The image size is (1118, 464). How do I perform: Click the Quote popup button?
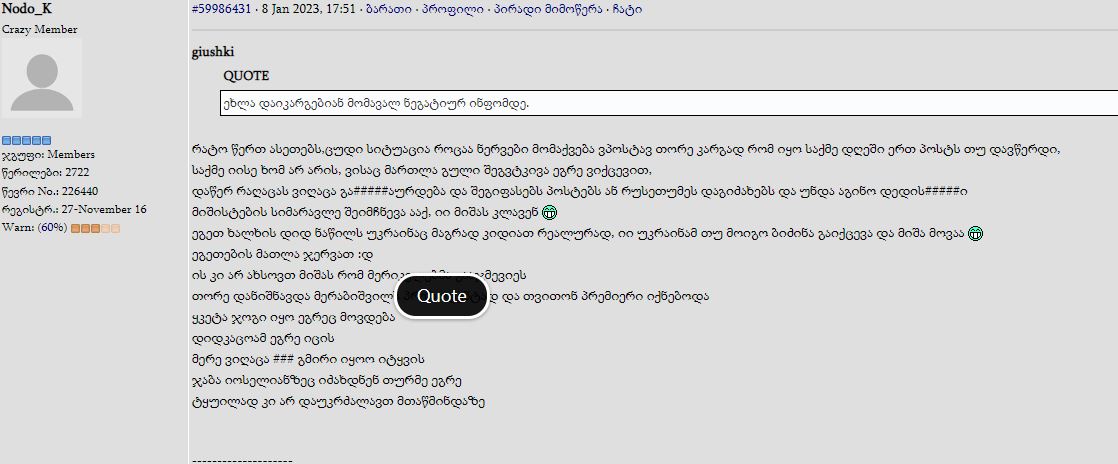click(x=441, y=296)
